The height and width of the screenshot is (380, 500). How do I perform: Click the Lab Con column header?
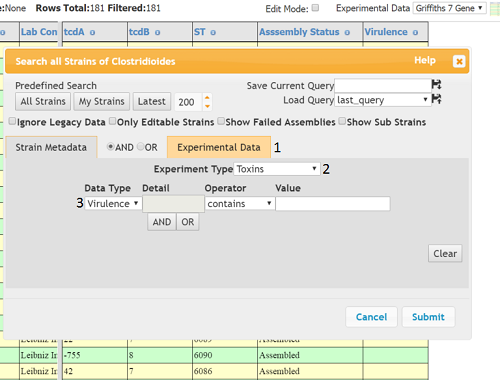click(x=39, y=32)
